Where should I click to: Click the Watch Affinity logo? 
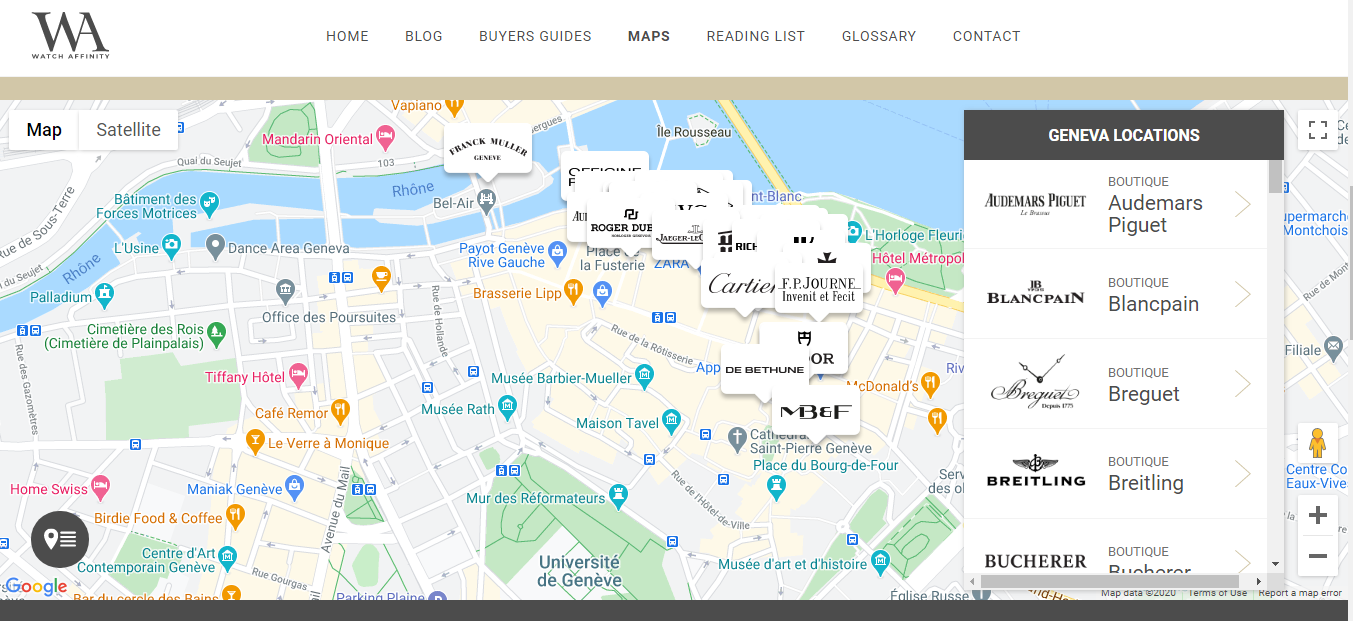click(x=70, y=36)
